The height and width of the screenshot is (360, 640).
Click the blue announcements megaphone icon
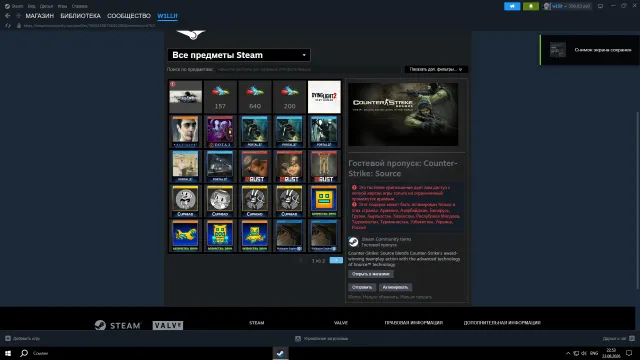tap(512, 6)
